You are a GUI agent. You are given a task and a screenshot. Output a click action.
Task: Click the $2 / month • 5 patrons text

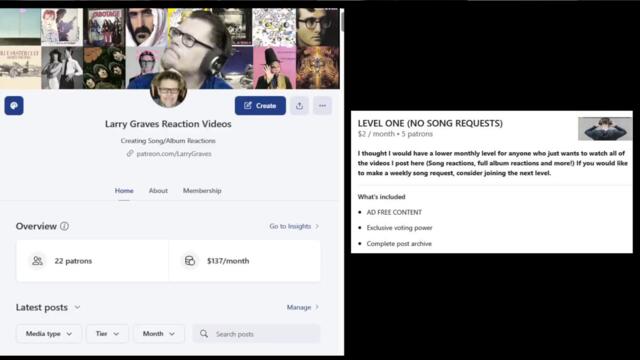click(395, 134)
